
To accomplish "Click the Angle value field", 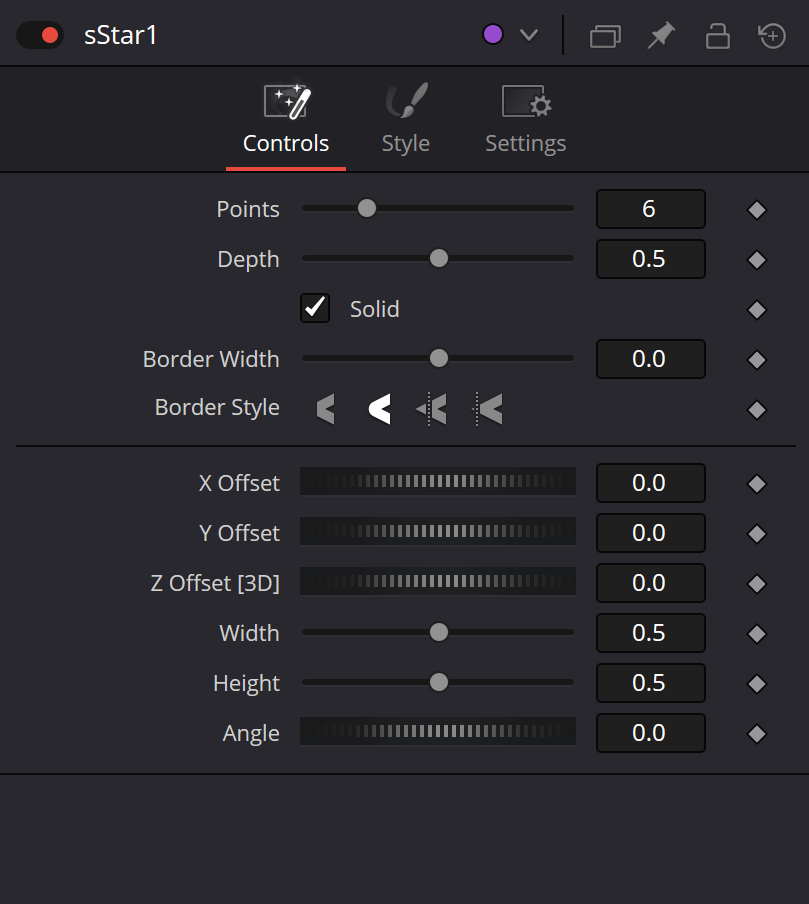I will point(650,733).
